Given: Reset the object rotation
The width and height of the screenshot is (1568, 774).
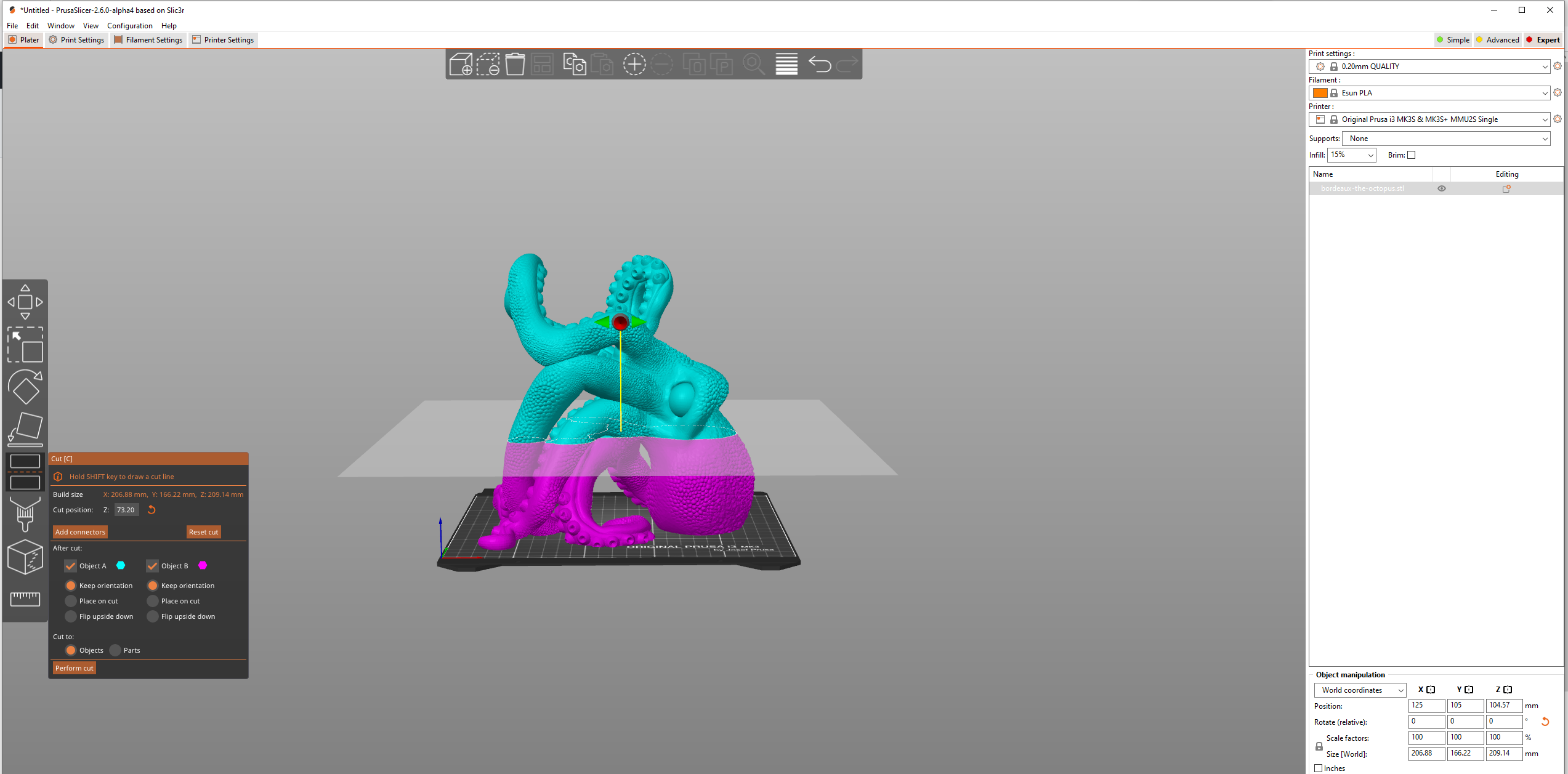Looking at the screenshot, I should click(1545, 722).
